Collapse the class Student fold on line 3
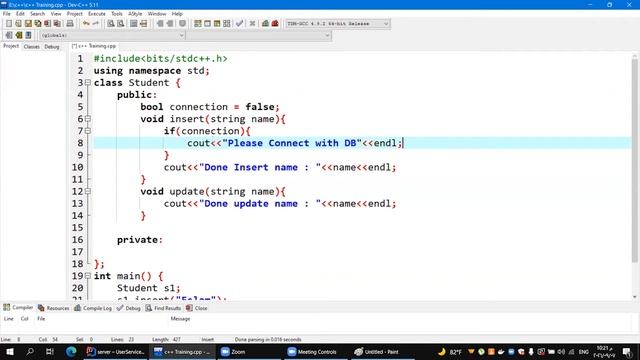Screen dimensions: 640x360 [88, 82]
